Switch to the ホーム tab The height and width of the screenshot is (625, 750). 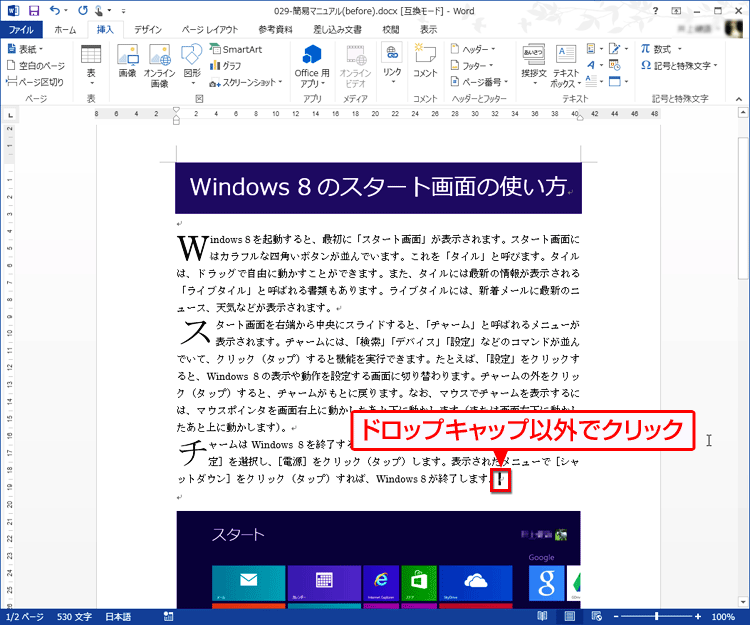tap(65, 30)
